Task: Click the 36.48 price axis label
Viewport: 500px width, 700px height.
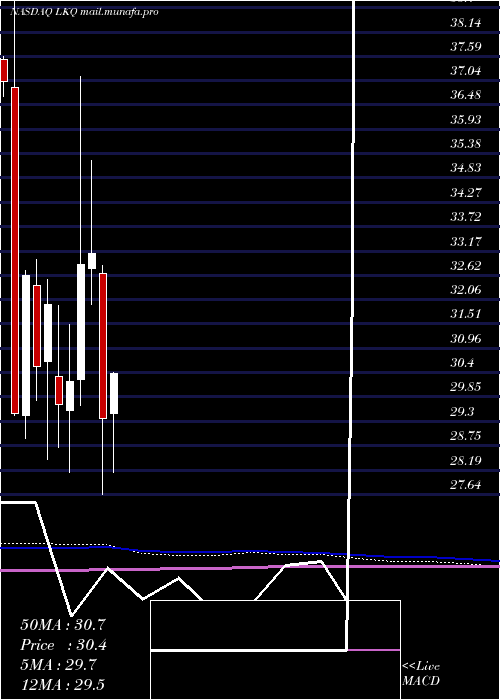Action: click(466, 95)
